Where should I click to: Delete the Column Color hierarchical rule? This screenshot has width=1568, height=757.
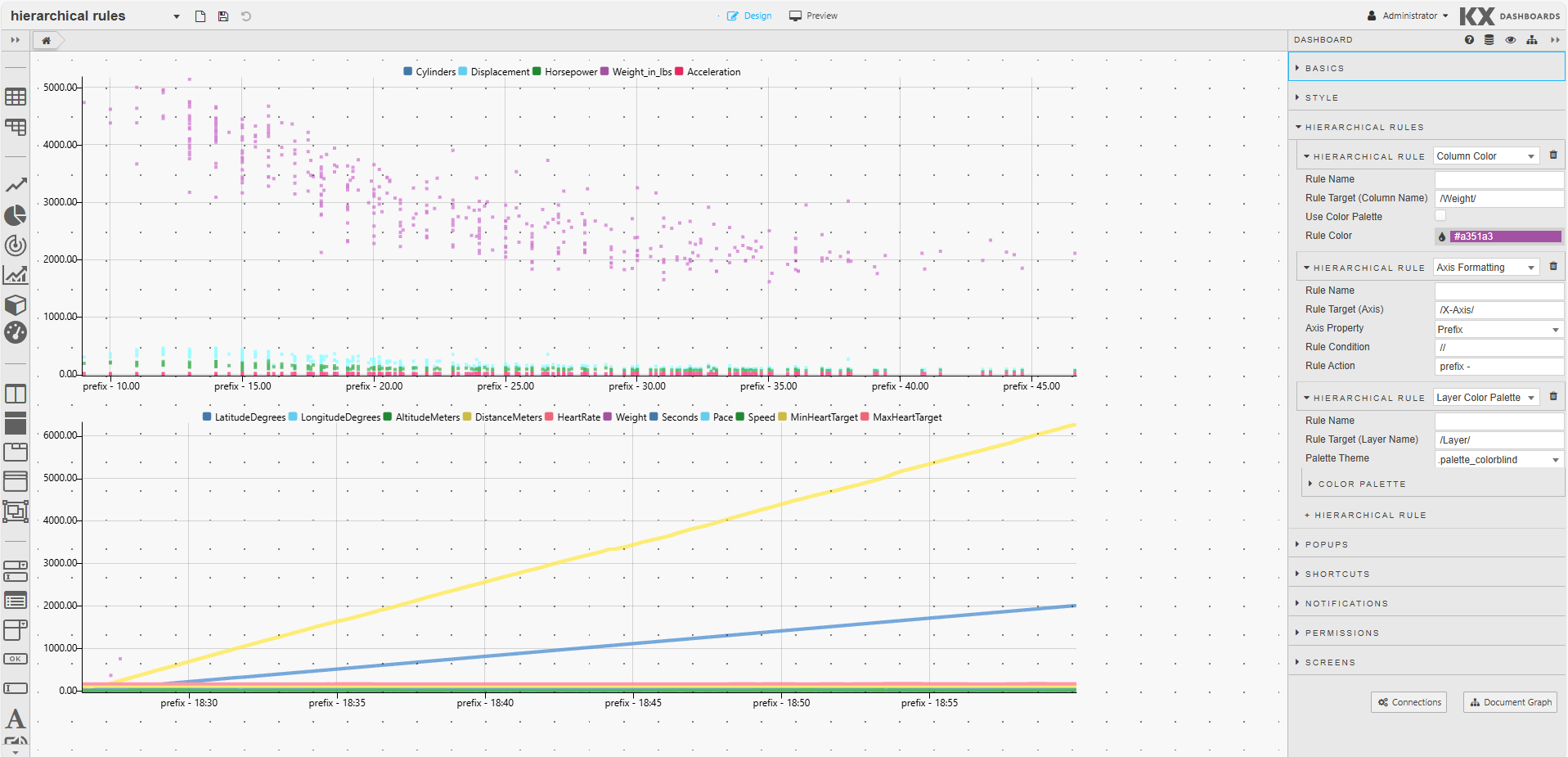(1553, 155)
